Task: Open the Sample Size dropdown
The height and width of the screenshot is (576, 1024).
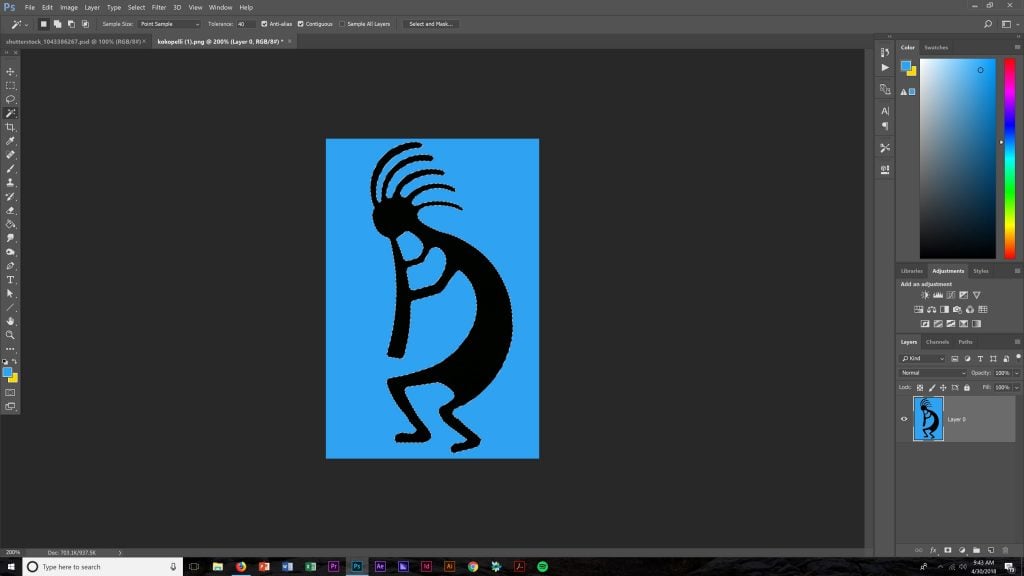Action: (169, 23)
